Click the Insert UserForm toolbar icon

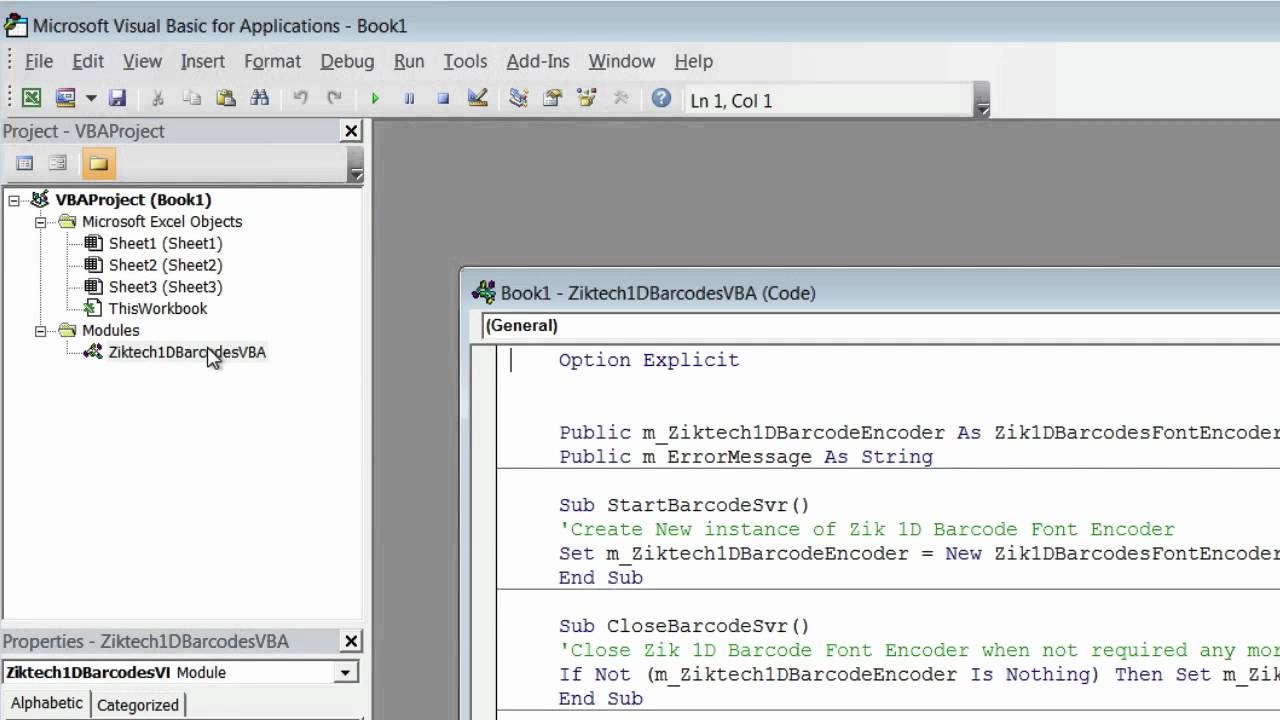pyautogui.click(x=65, y=98)
